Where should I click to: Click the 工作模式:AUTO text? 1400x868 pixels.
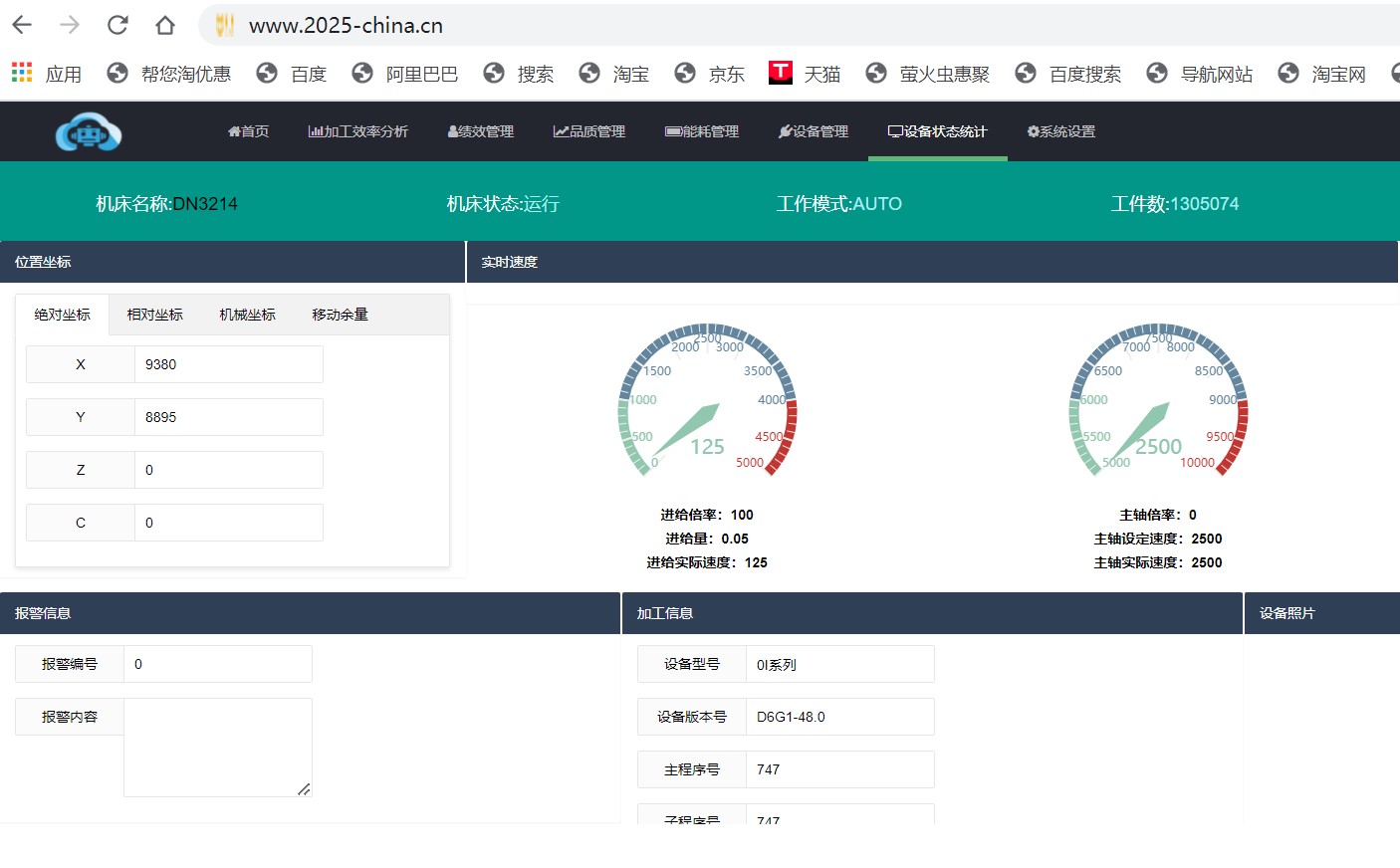[839, 204]
